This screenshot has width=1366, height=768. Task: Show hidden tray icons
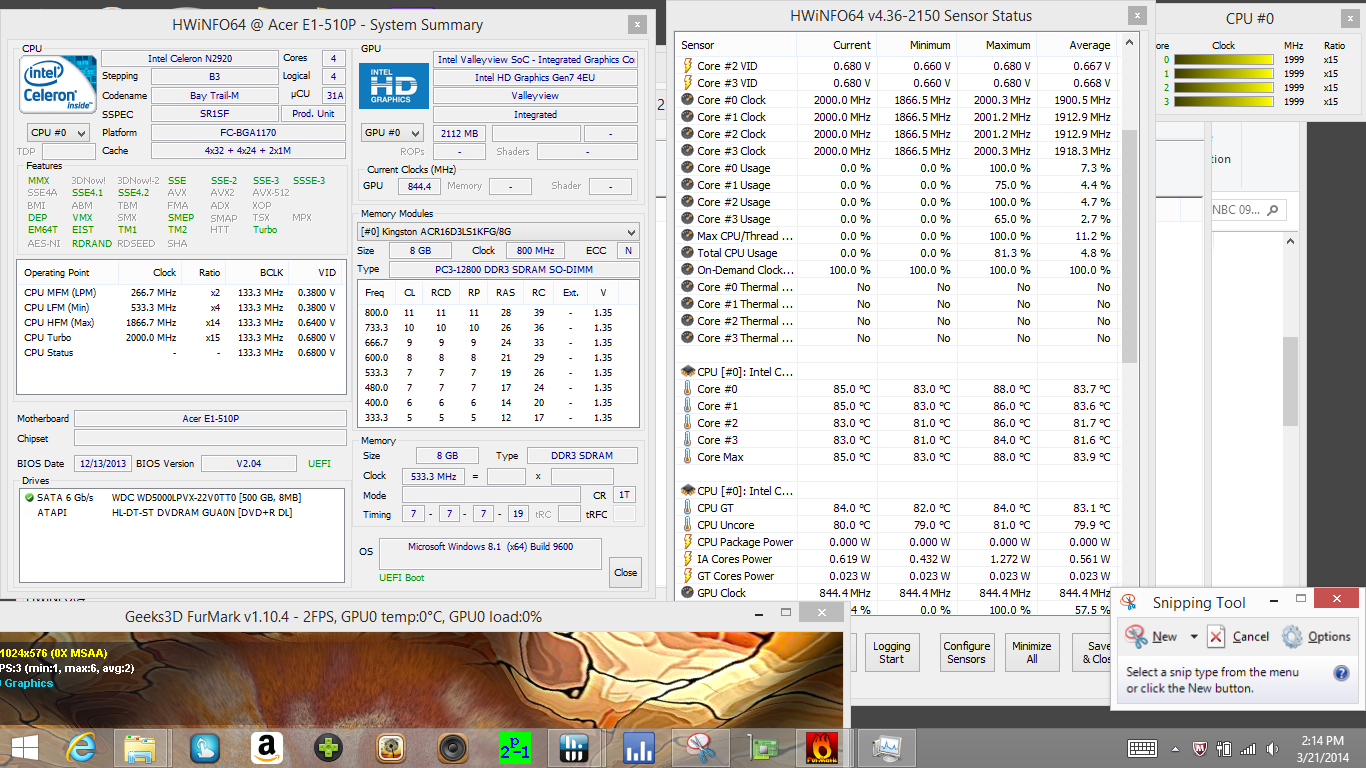1177,748
